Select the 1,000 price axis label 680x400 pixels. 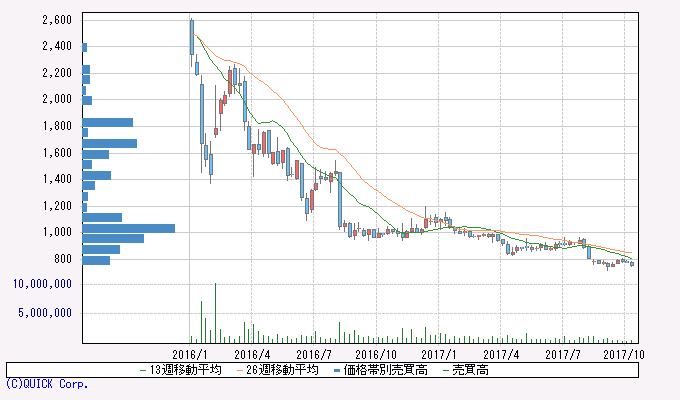tap(57, 232)
